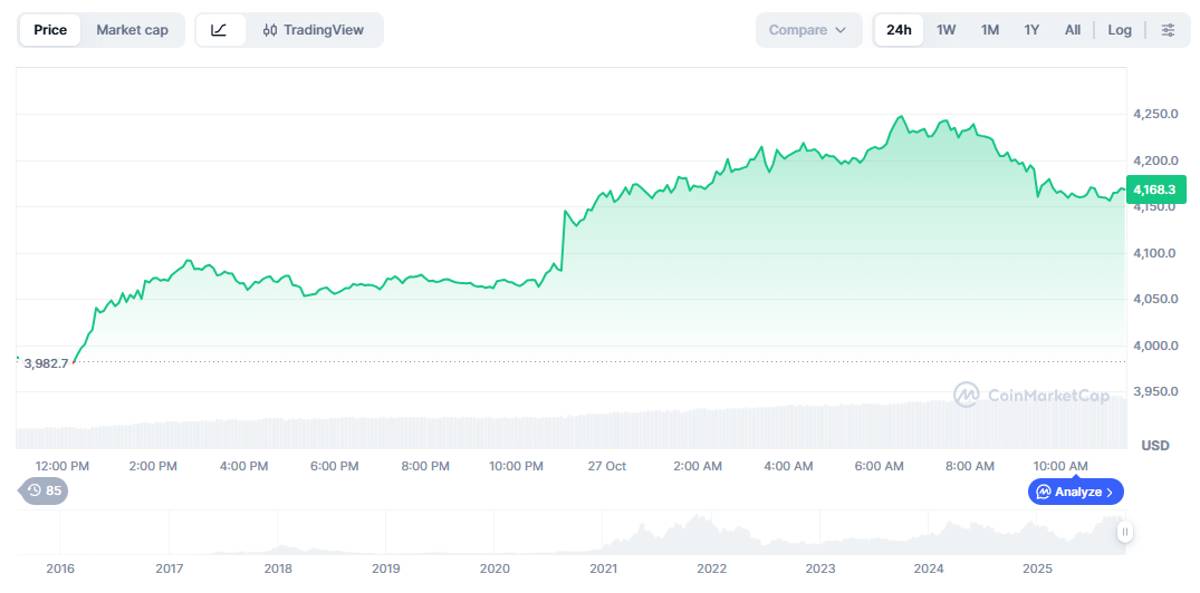The width and height of the screenshot is (1200, 593).
Task: Open the Compare dropdown
Action: pyautogui.click(x=808, y=30)
